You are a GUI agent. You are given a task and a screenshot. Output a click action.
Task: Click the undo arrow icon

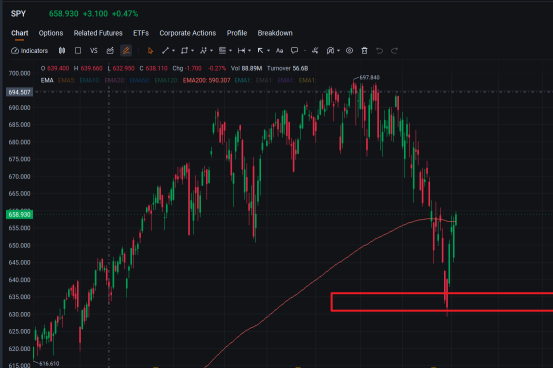379,51
